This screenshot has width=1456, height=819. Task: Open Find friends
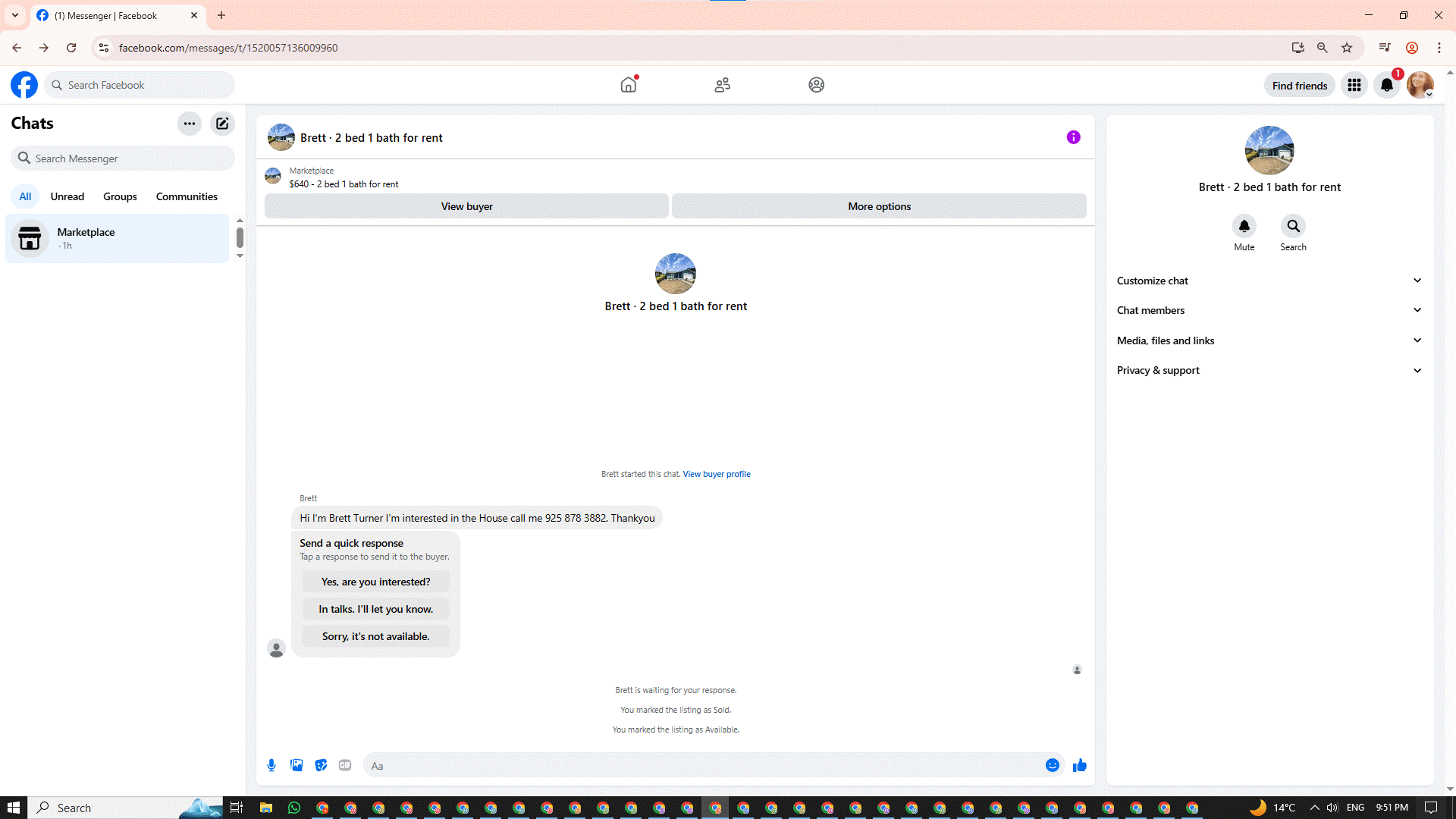point(1300,86)
